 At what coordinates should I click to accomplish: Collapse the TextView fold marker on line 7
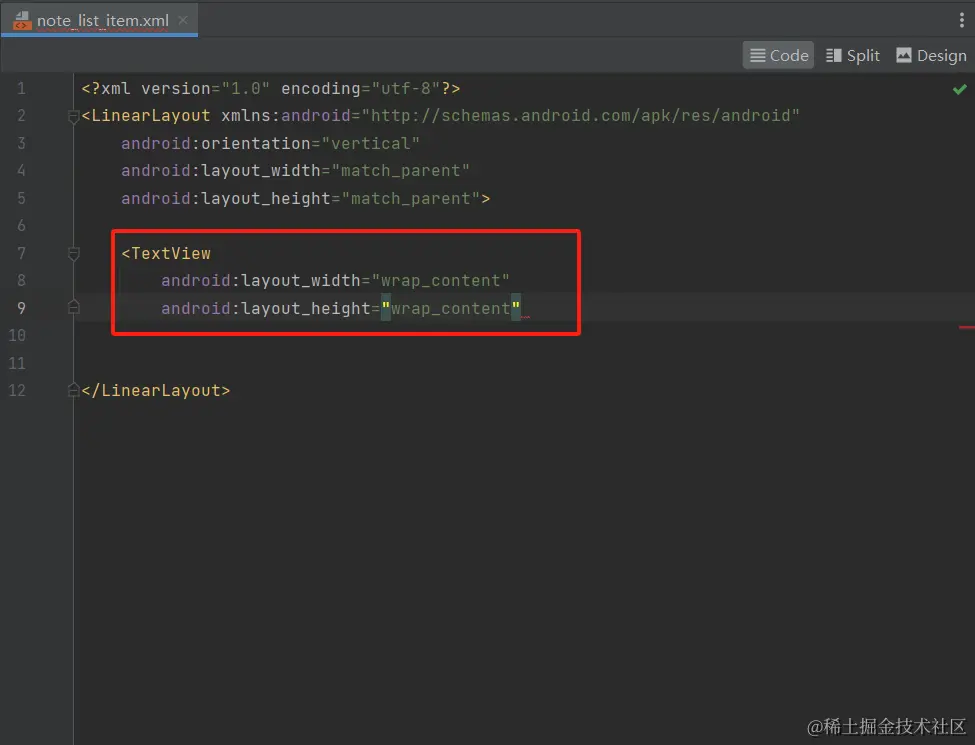tap(73, 253)
